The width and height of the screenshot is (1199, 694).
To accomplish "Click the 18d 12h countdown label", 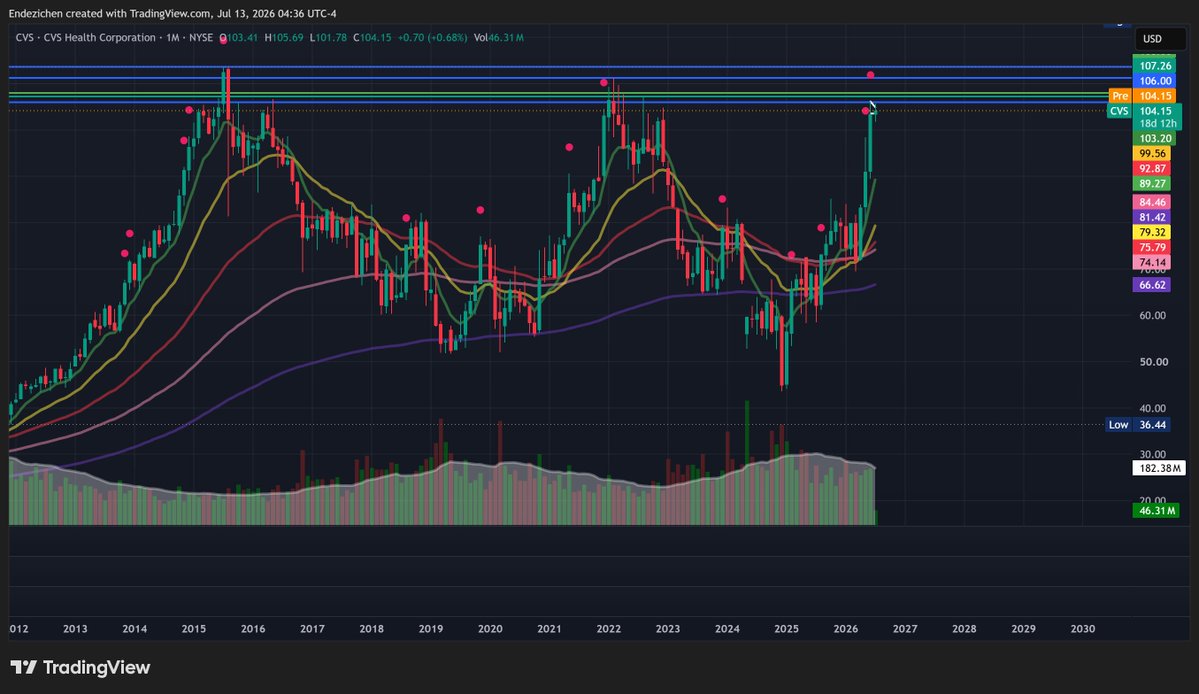I will pyautogui.click(x=1158, y=123).
